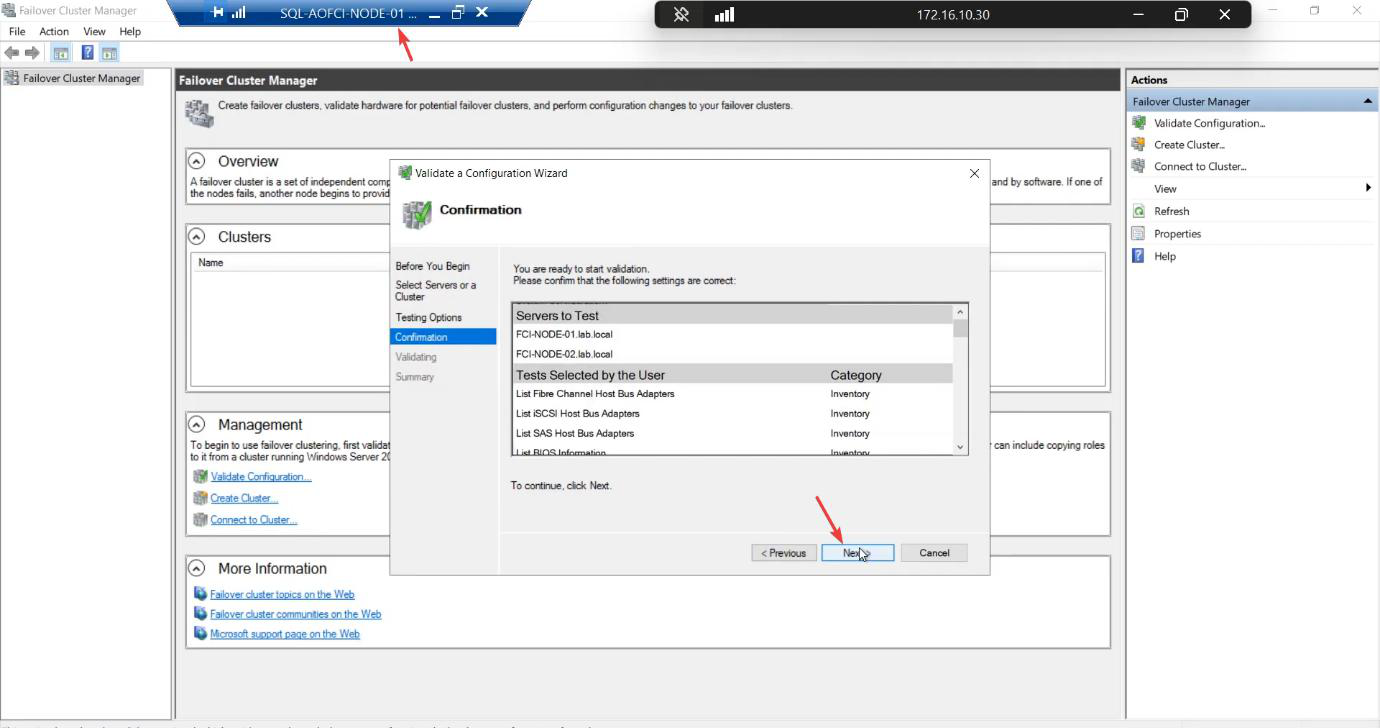
Task: Select List SAS Host Bus Adapters row
Action: coord(732,434)
